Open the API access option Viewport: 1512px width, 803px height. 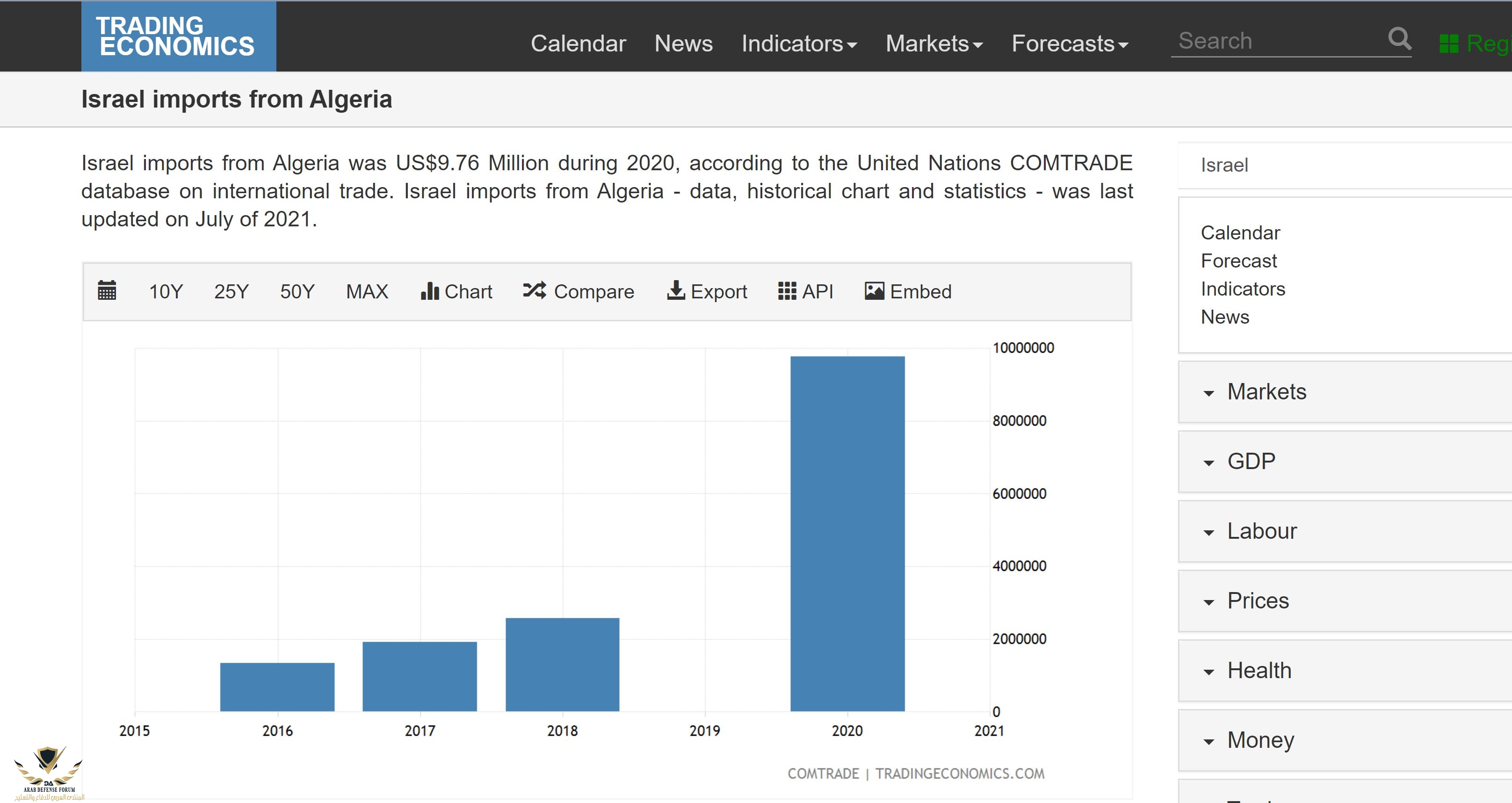pyautogui.click(x=806, y=291)
